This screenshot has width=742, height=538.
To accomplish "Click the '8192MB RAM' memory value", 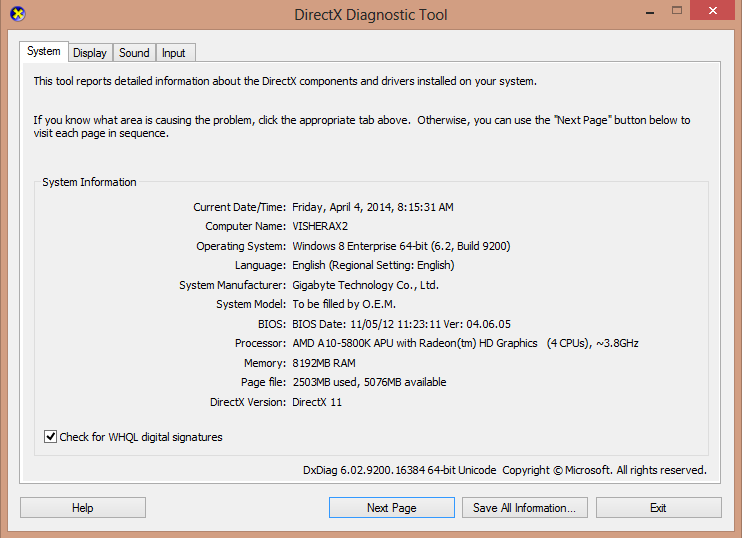I will pyautogui.click(x=324, y=363).
